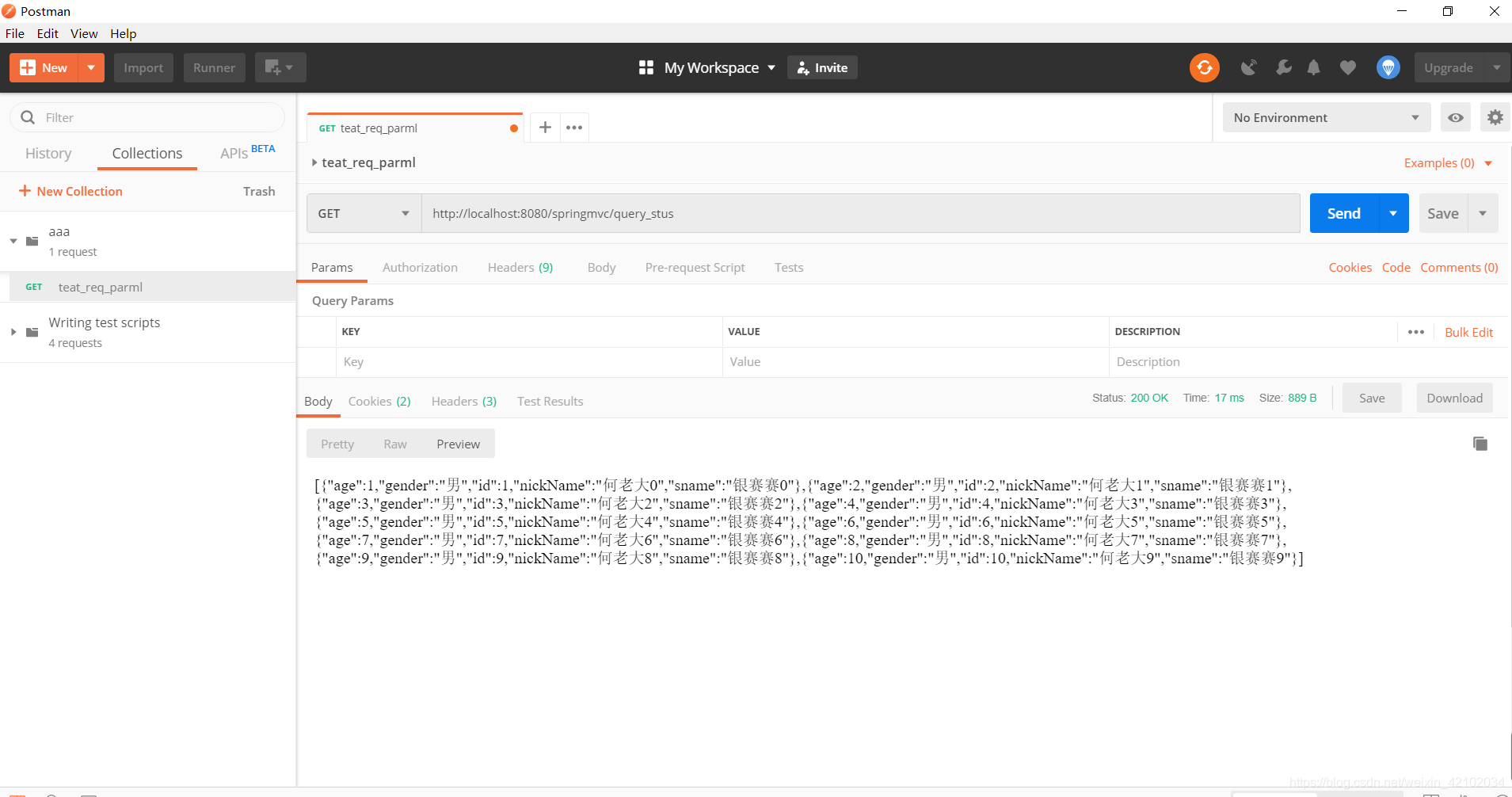
Task: Expand the Writing test scripts collection
Action: coord(13,332)
